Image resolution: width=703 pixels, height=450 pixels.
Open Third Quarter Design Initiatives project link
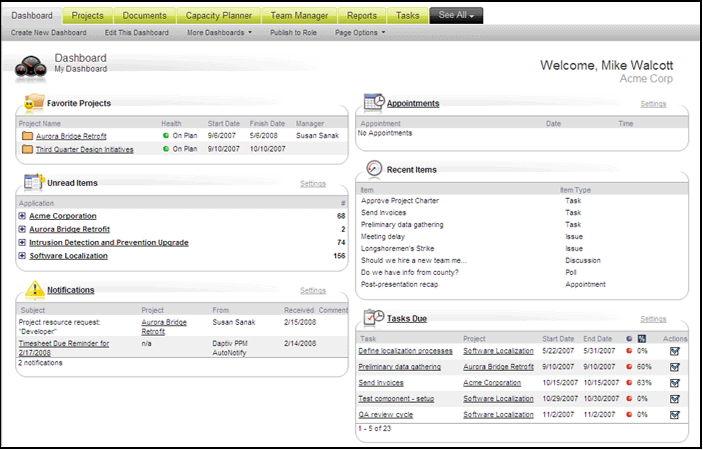[x=85, y=149]
